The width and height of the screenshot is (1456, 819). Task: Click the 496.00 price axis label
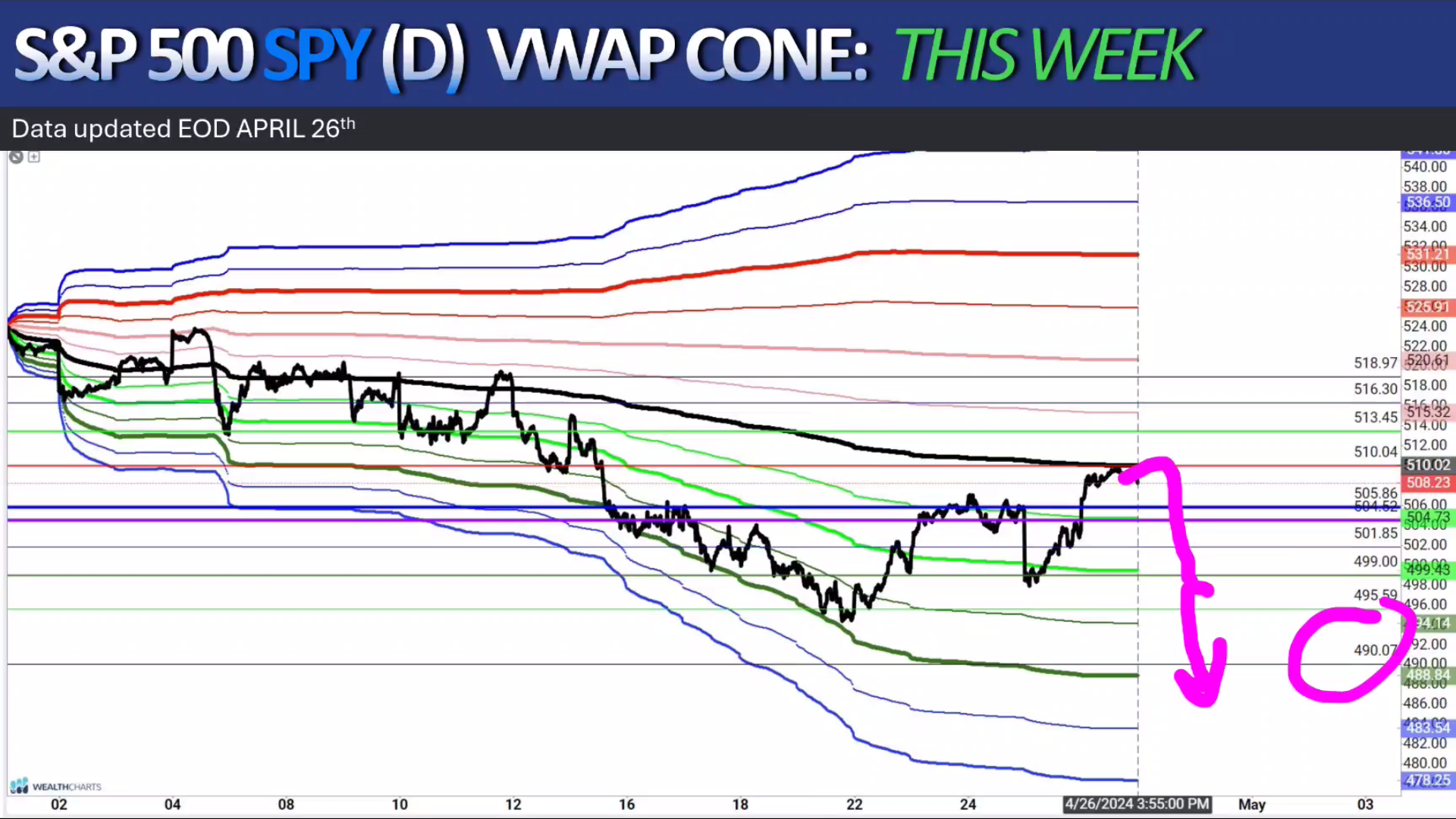click(x=1425, y=604)
